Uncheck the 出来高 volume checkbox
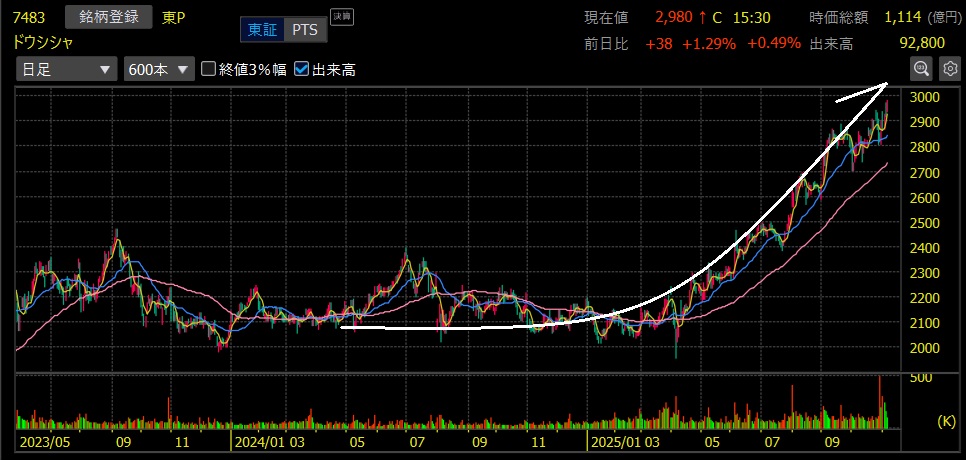The width and height of the screenshot is (966, 460). tap(301, 69)
